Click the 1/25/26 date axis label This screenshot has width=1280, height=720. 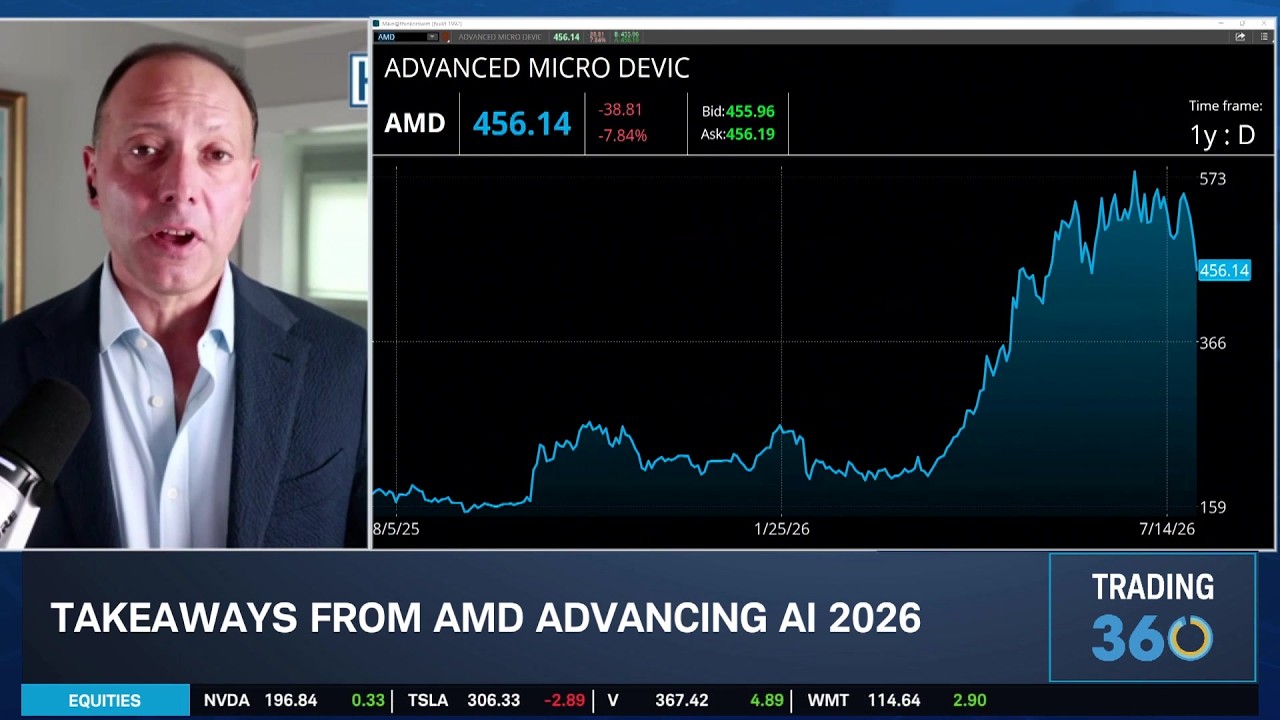tap(782, 529)
